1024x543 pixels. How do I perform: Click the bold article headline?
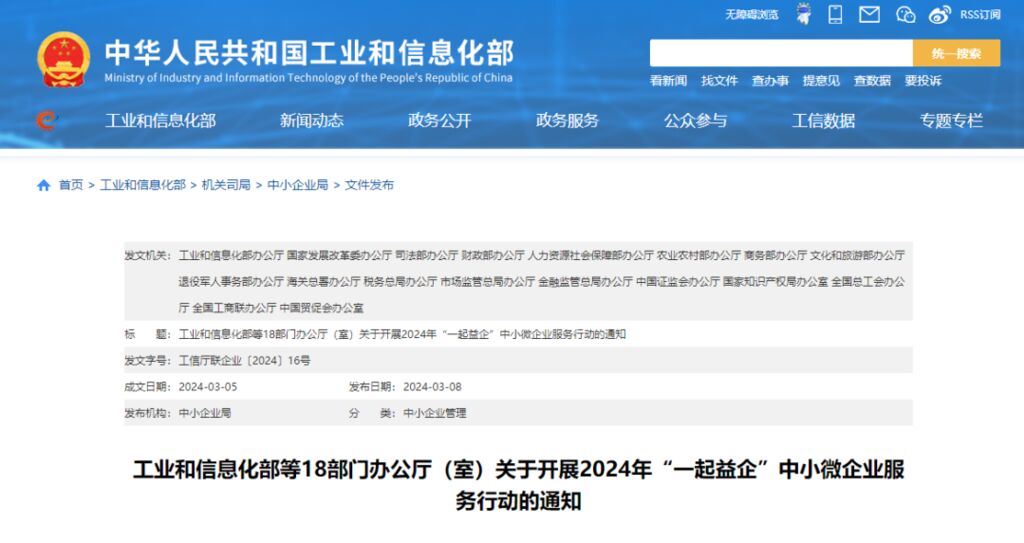[x=519, y=485]
